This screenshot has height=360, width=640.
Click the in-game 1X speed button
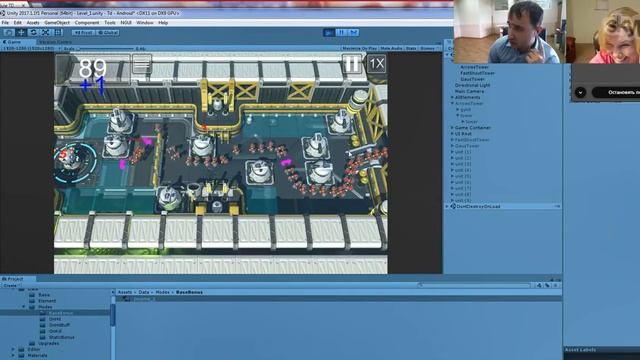point(376,64)
